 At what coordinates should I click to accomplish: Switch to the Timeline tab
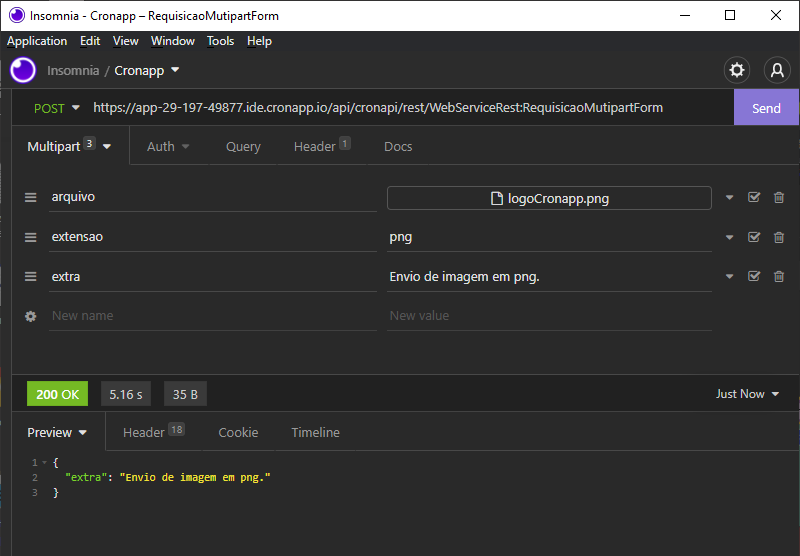(315, 433)
